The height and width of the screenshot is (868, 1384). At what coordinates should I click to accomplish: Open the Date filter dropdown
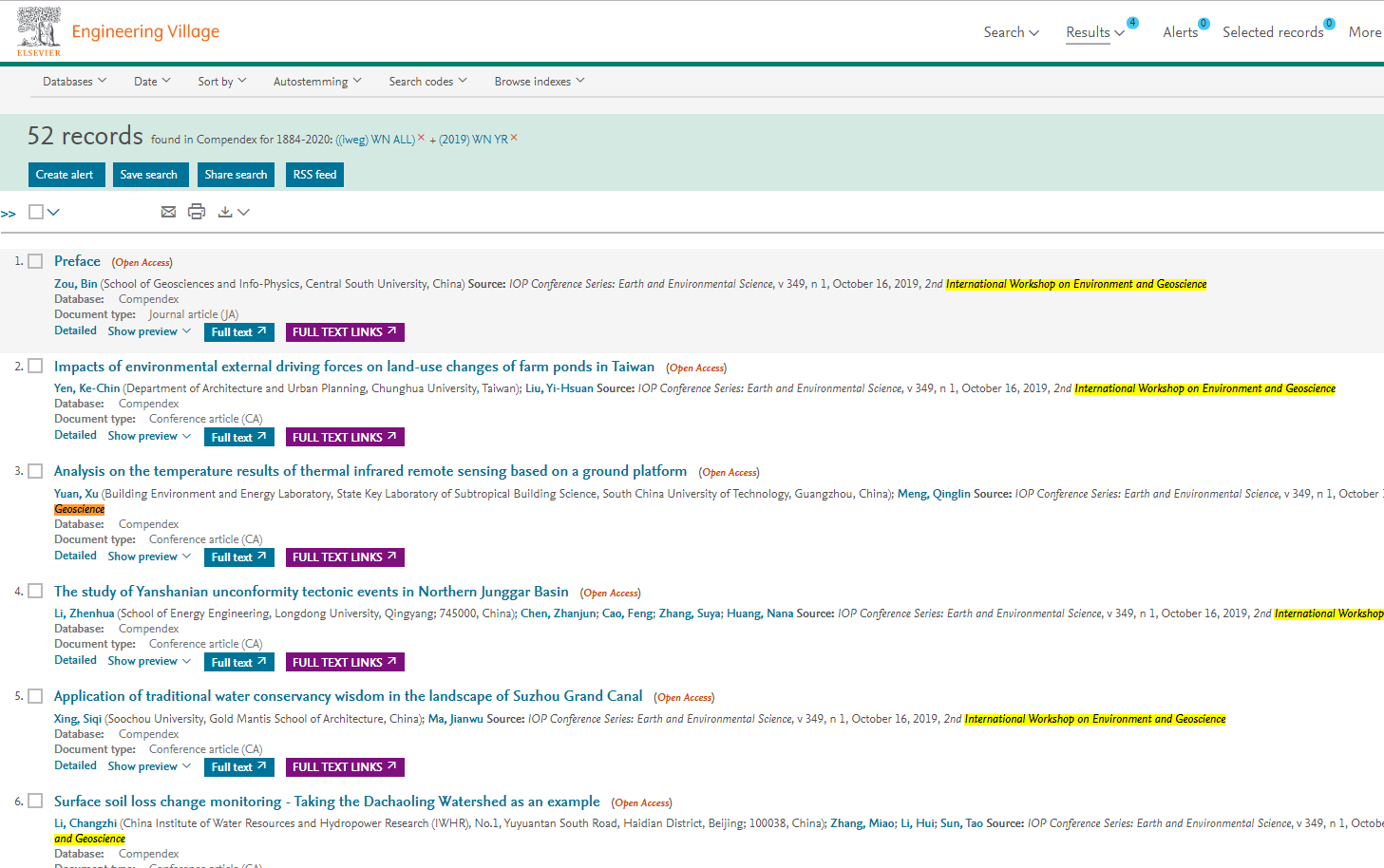pyautogui.click(x=152, y=82)
